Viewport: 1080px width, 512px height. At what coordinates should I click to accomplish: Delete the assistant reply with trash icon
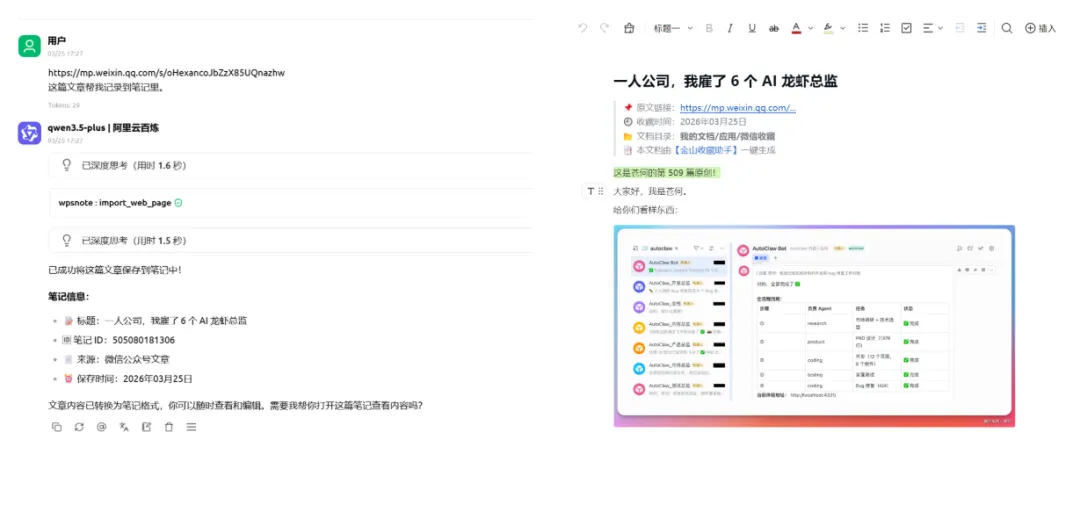click(169, 427)
